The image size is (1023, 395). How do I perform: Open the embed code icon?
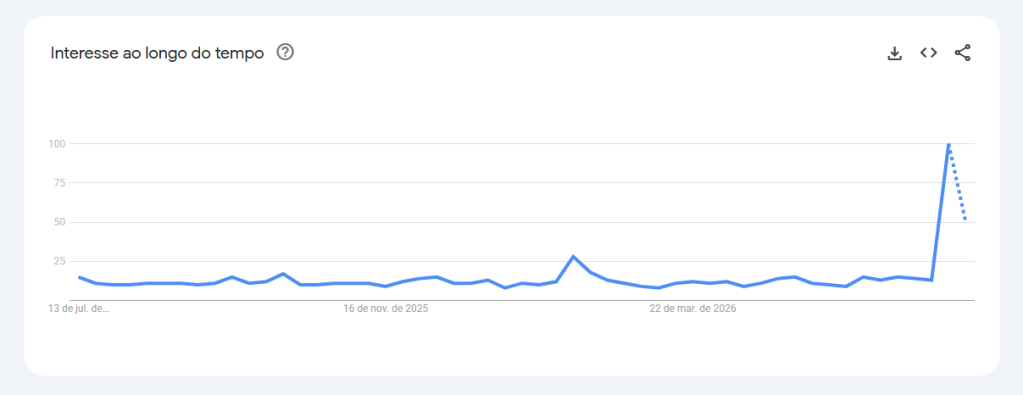928,53
